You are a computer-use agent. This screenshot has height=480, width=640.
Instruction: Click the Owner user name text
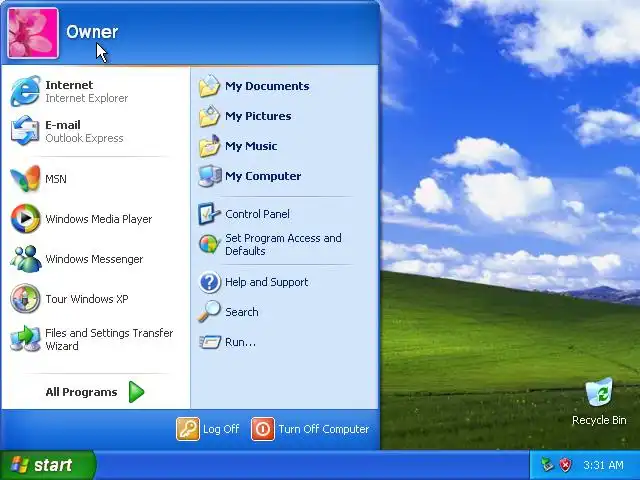(x=92, y=32)
